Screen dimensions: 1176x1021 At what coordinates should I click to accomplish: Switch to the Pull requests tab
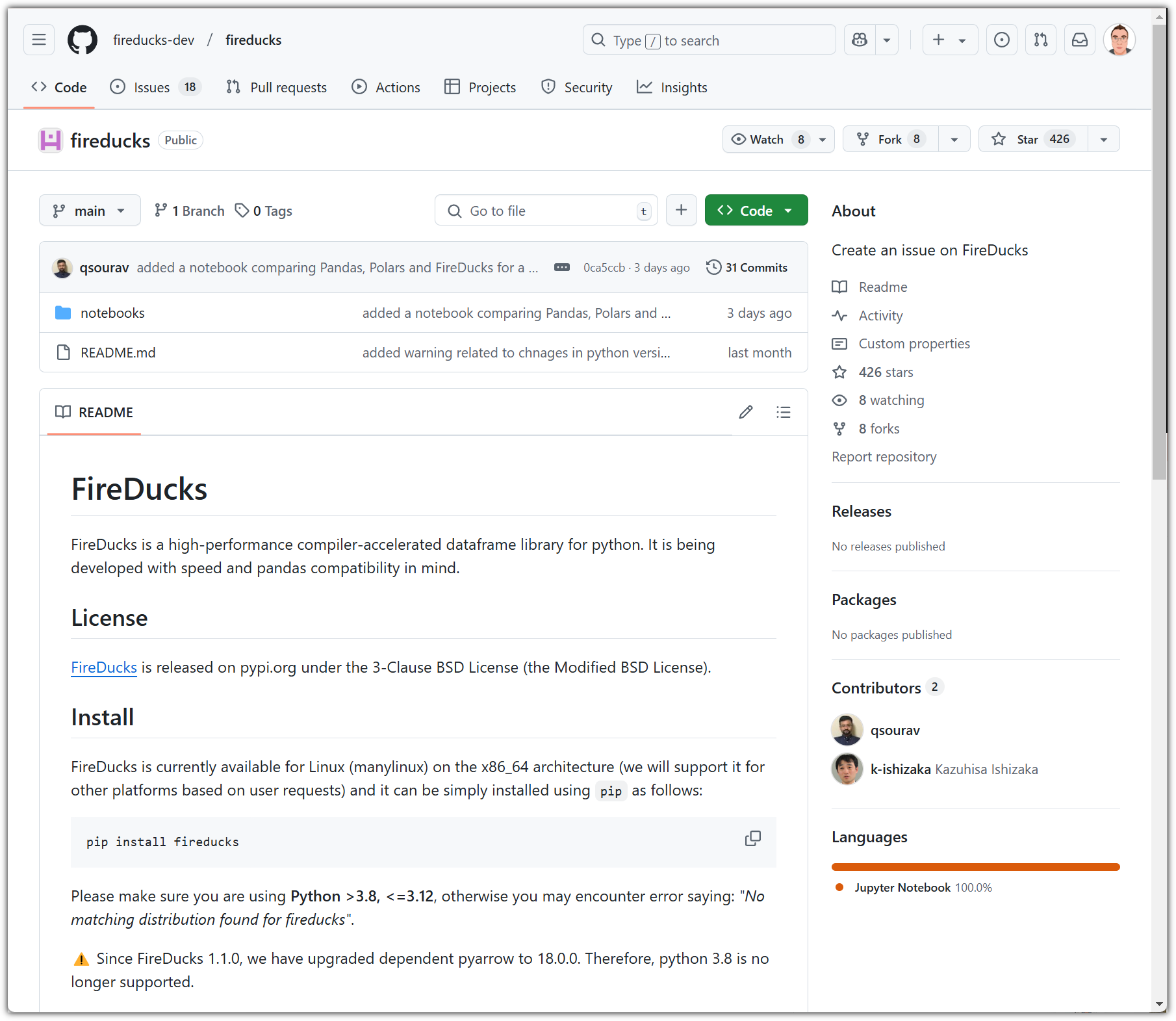[x=276, y=87]
